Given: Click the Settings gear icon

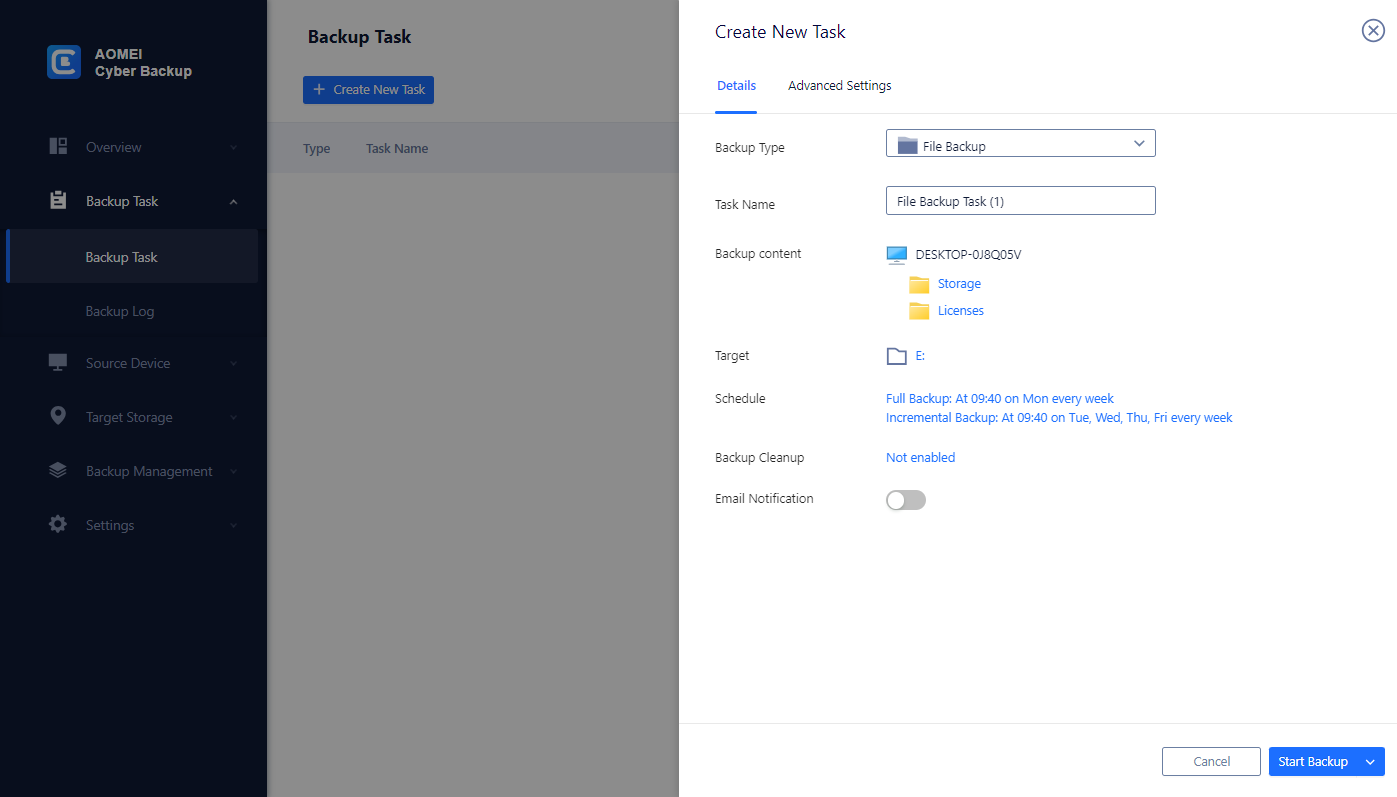Looking at the screenshot, I should [x=58, y=524].
